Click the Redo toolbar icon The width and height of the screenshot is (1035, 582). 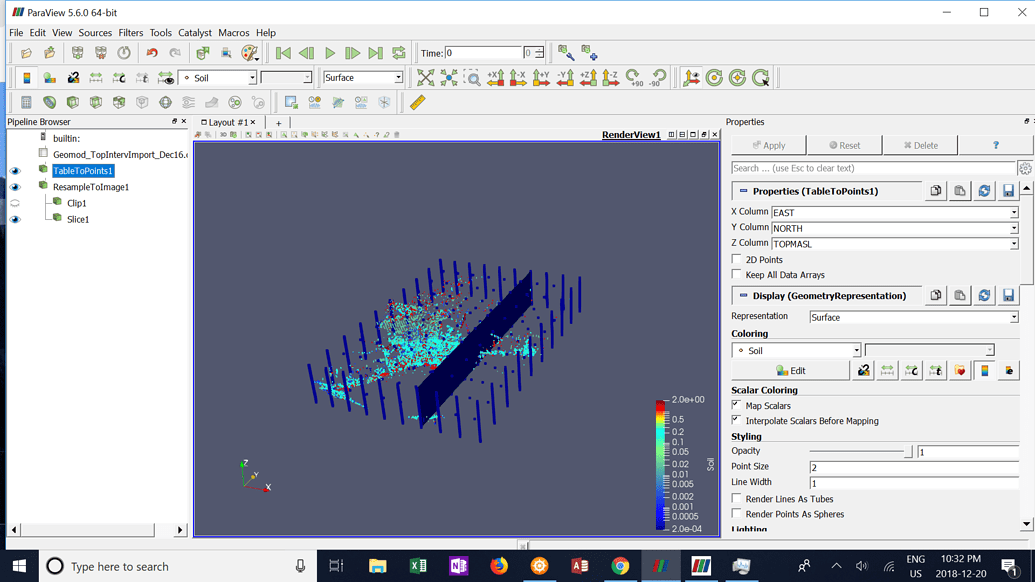175,53
